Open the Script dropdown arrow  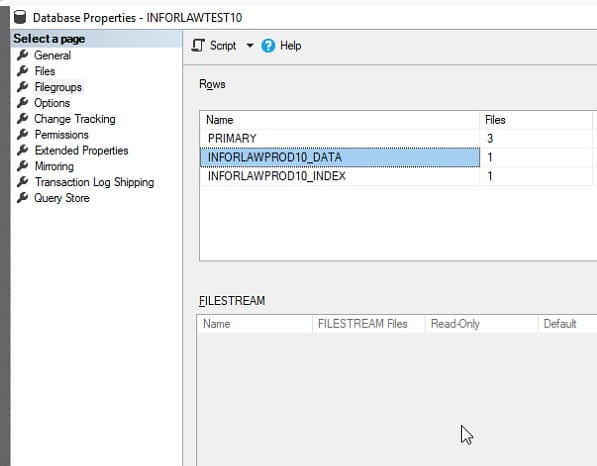pos(250,46)
